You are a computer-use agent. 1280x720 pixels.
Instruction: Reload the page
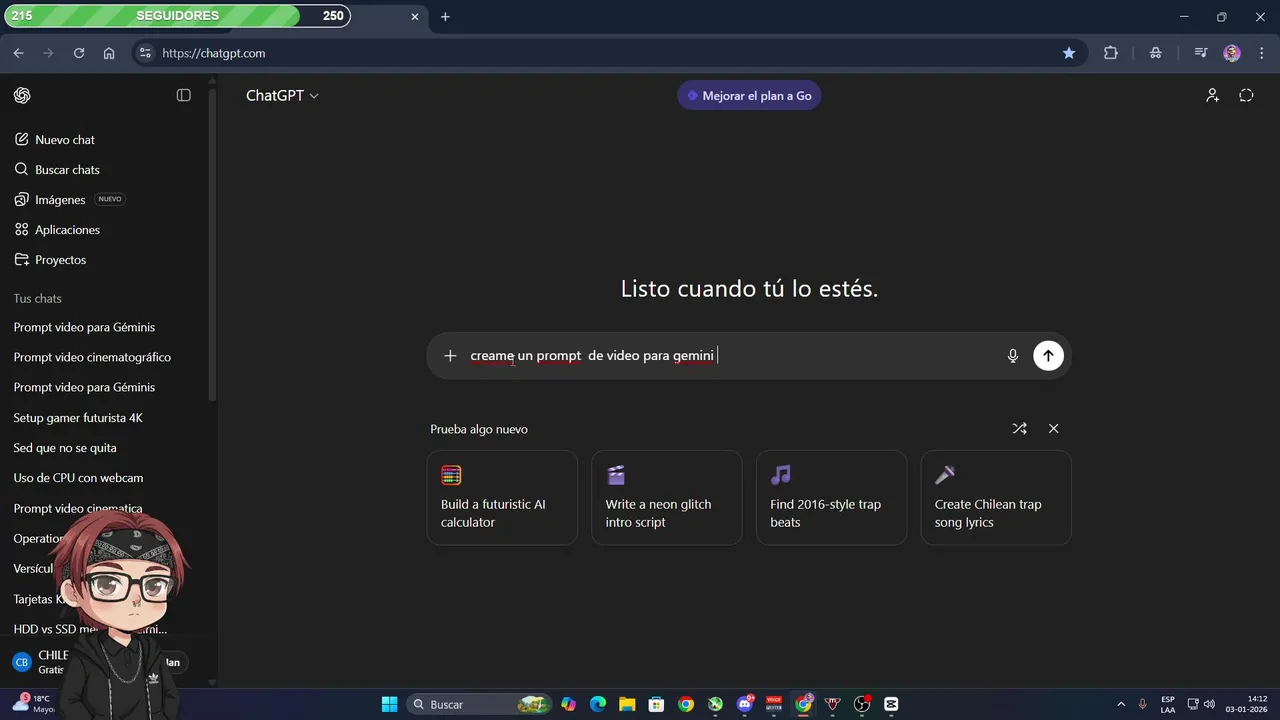tap(79, 53)
